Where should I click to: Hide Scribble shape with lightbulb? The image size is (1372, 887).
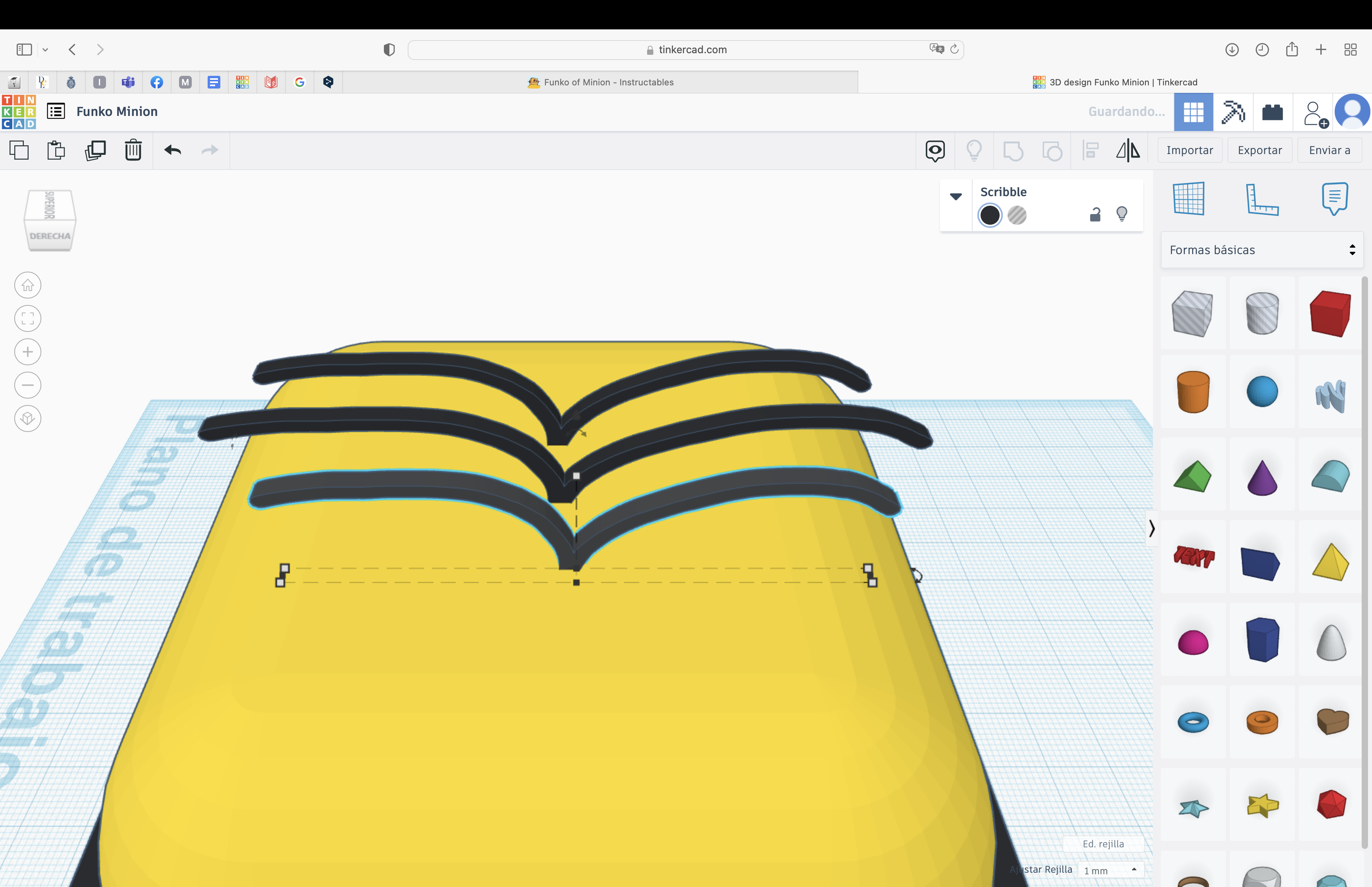(1121, 214)
